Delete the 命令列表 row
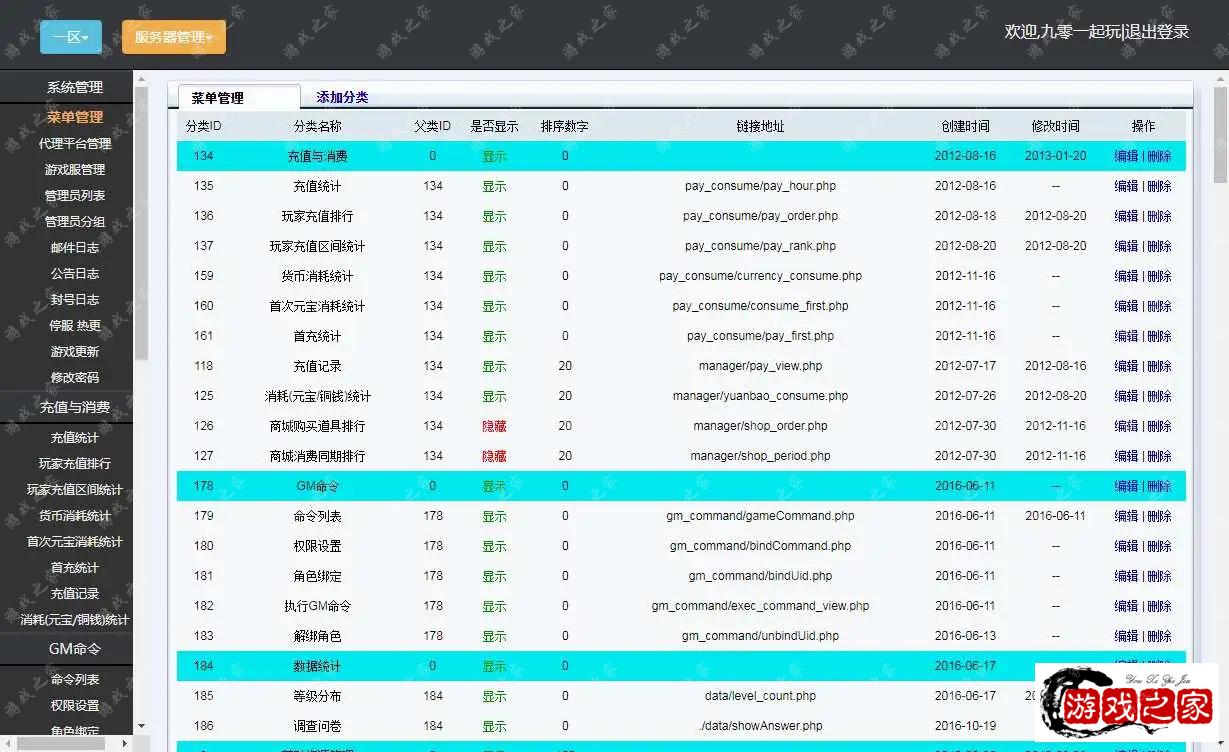Screen dimensions: 1229x752 pyautogui.click(x=1159, y=516)
